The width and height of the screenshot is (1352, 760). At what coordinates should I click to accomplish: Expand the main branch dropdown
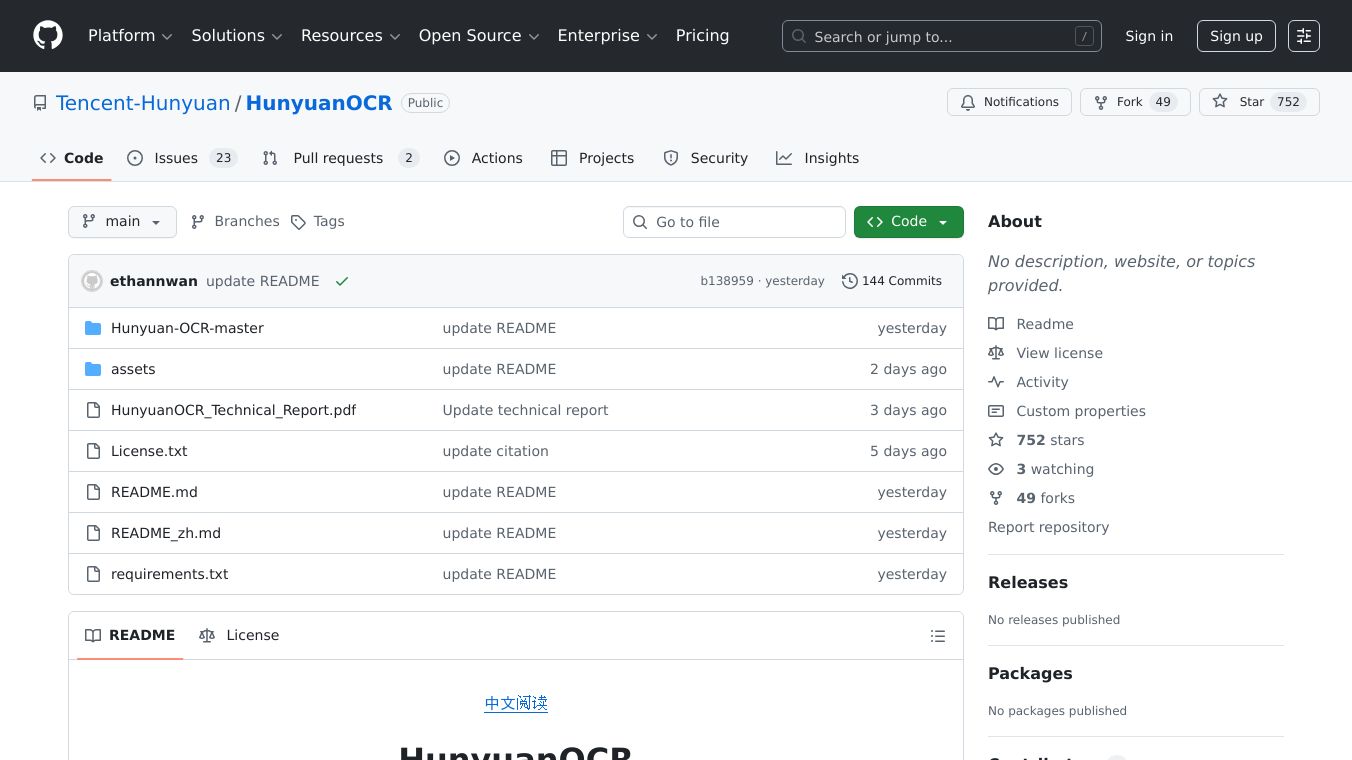pos(122,222)
